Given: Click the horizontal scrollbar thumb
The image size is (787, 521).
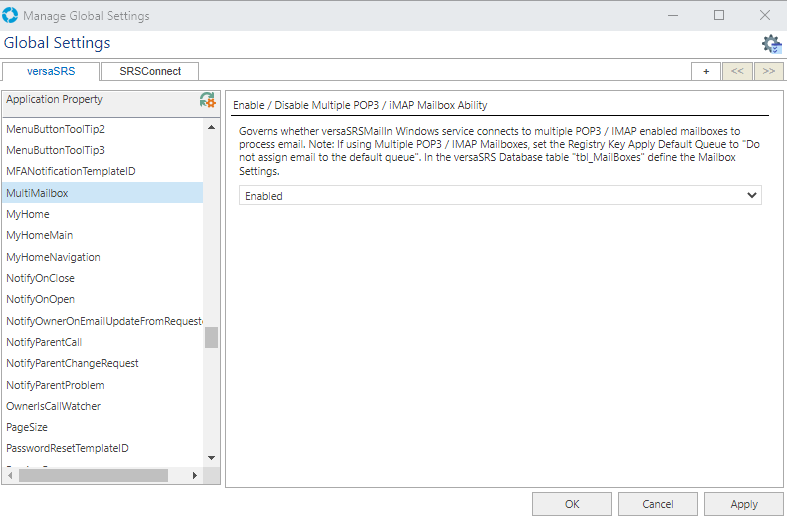Looking at the screenshot, I should (93, 475).
